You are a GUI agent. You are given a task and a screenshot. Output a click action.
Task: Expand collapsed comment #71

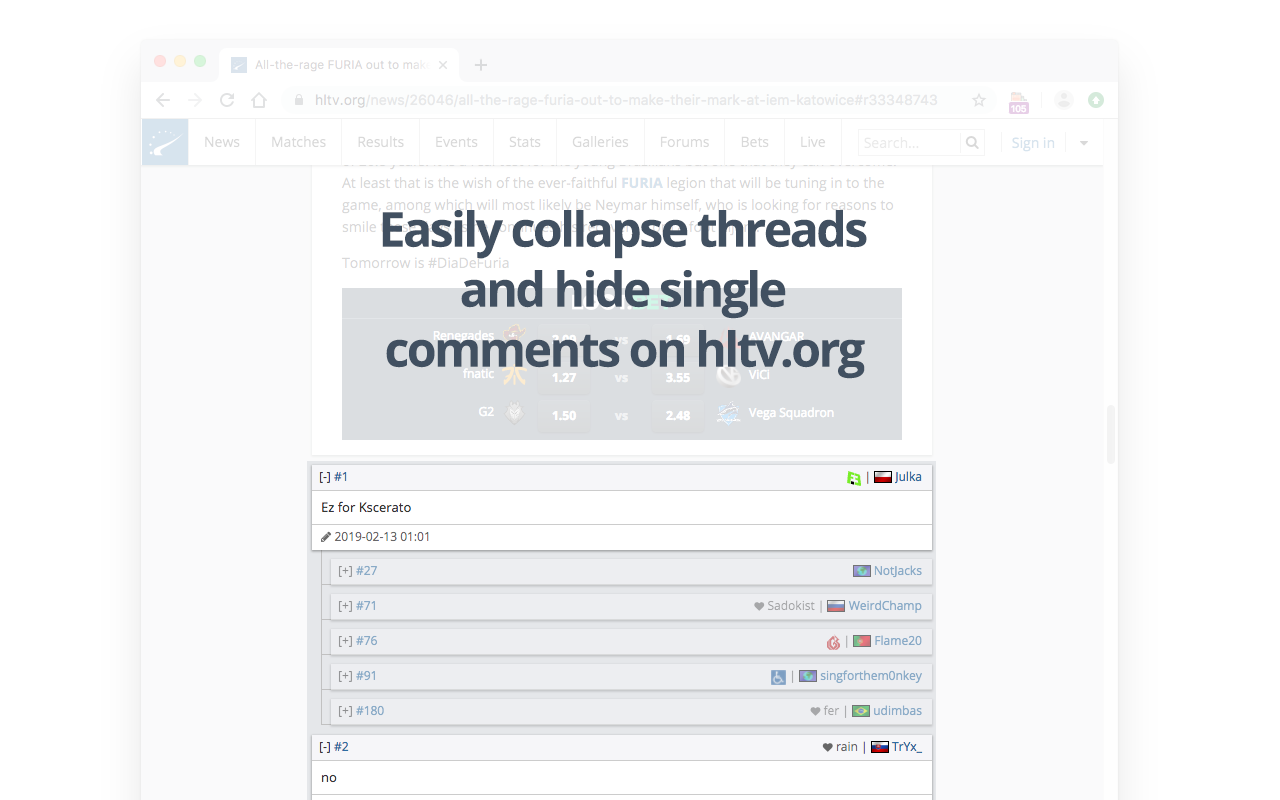tap(345, 606)
